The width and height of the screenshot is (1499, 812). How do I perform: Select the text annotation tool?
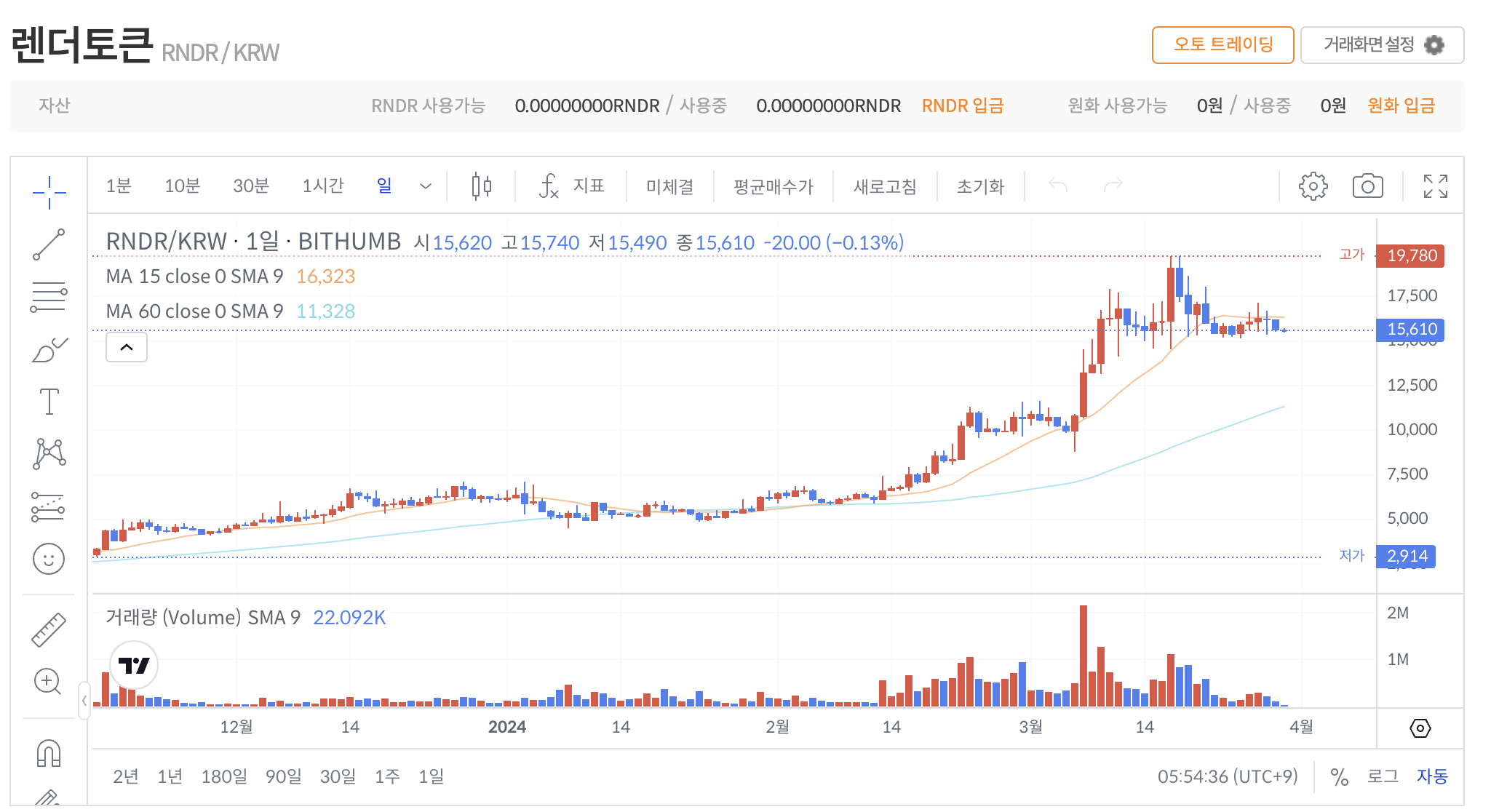coord(49,402)
